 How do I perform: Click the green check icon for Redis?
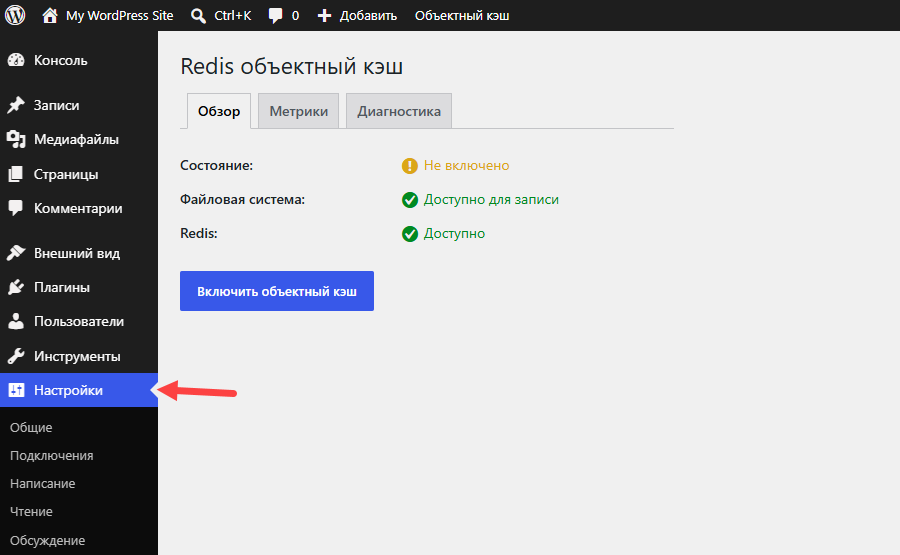point(409,234)
